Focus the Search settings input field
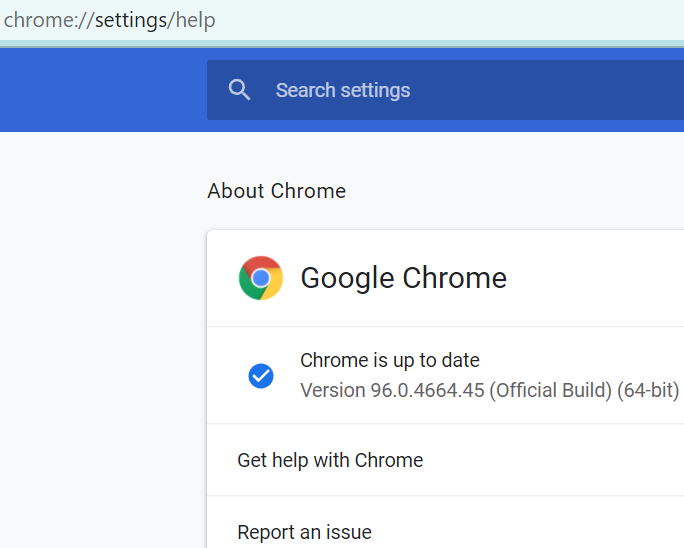 tap(450, 90)
